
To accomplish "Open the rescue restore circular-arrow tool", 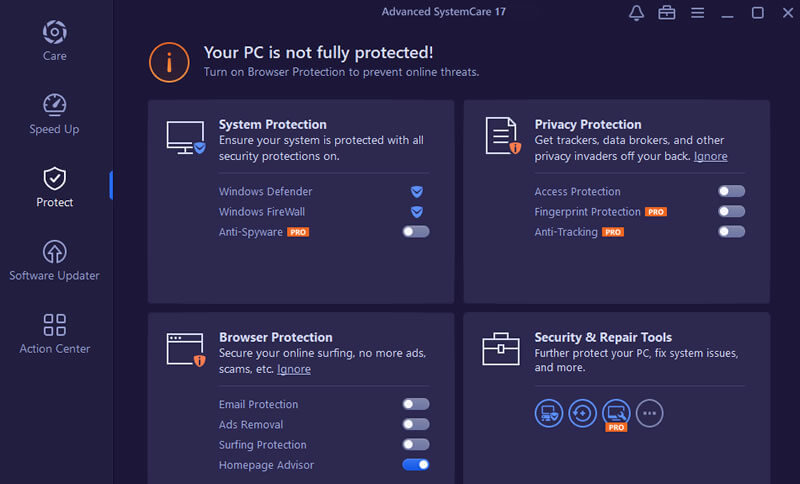I will coord(582,413).
